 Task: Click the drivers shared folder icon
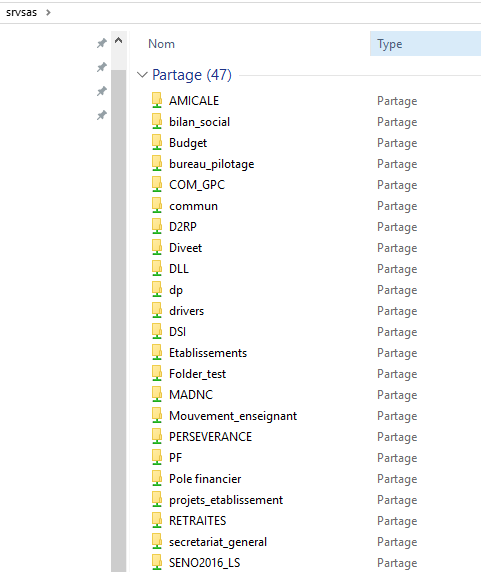click(x=157, y=310)
